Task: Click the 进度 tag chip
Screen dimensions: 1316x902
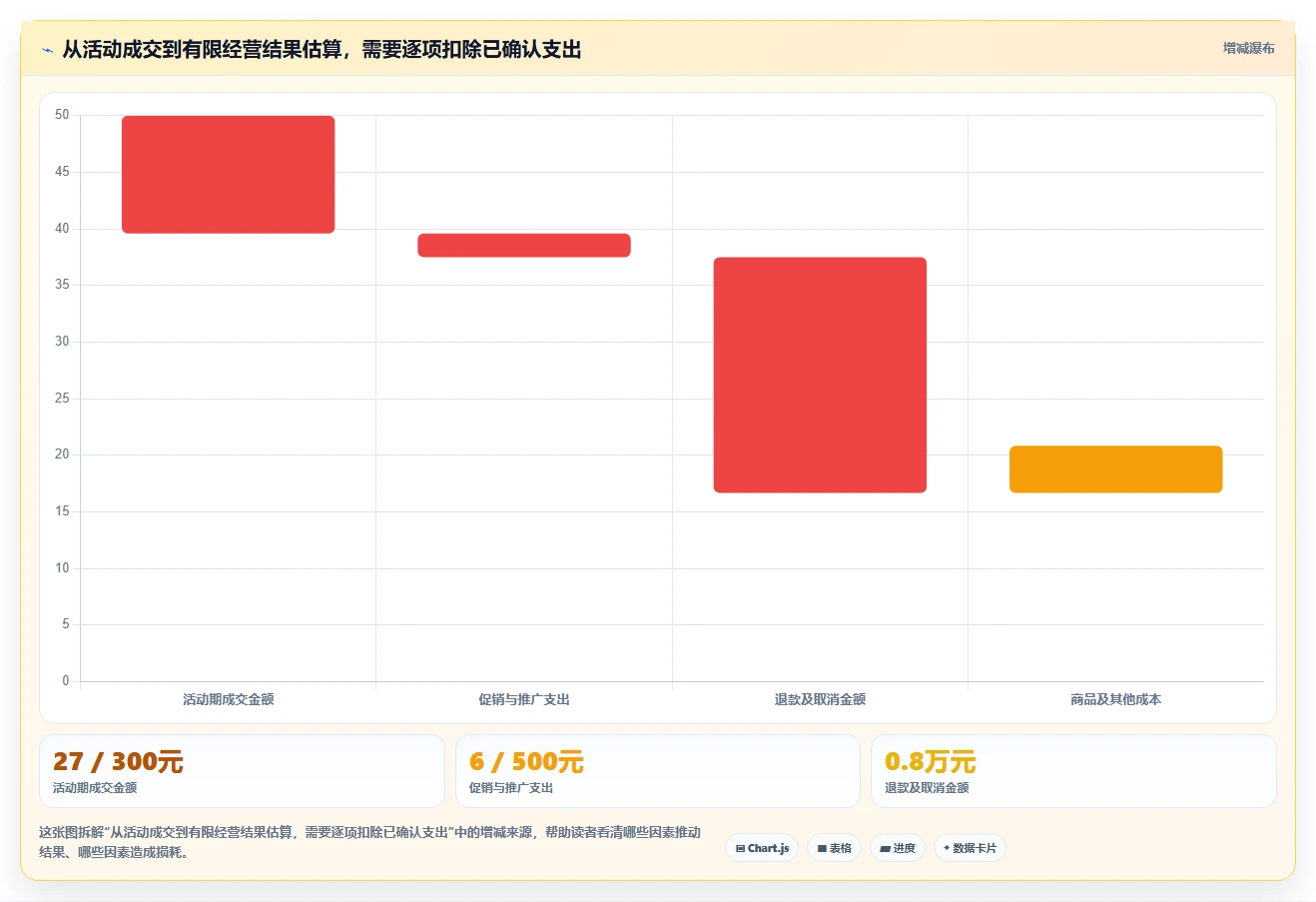Action: [x=898, y=848]
